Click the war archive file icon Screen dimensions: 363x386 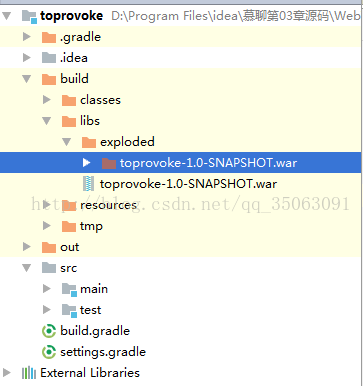(x=88, y=184)
